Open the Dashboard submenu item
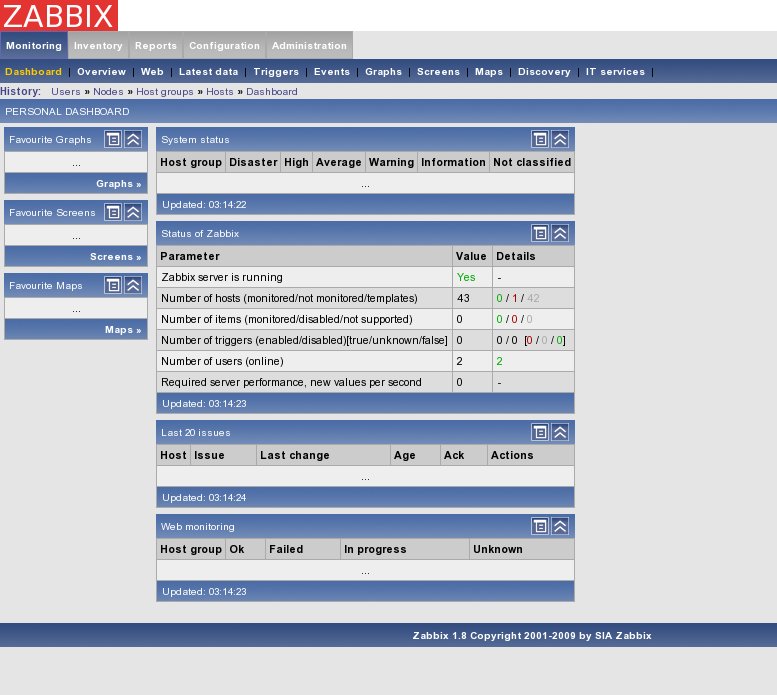 (x=33, y=71)
